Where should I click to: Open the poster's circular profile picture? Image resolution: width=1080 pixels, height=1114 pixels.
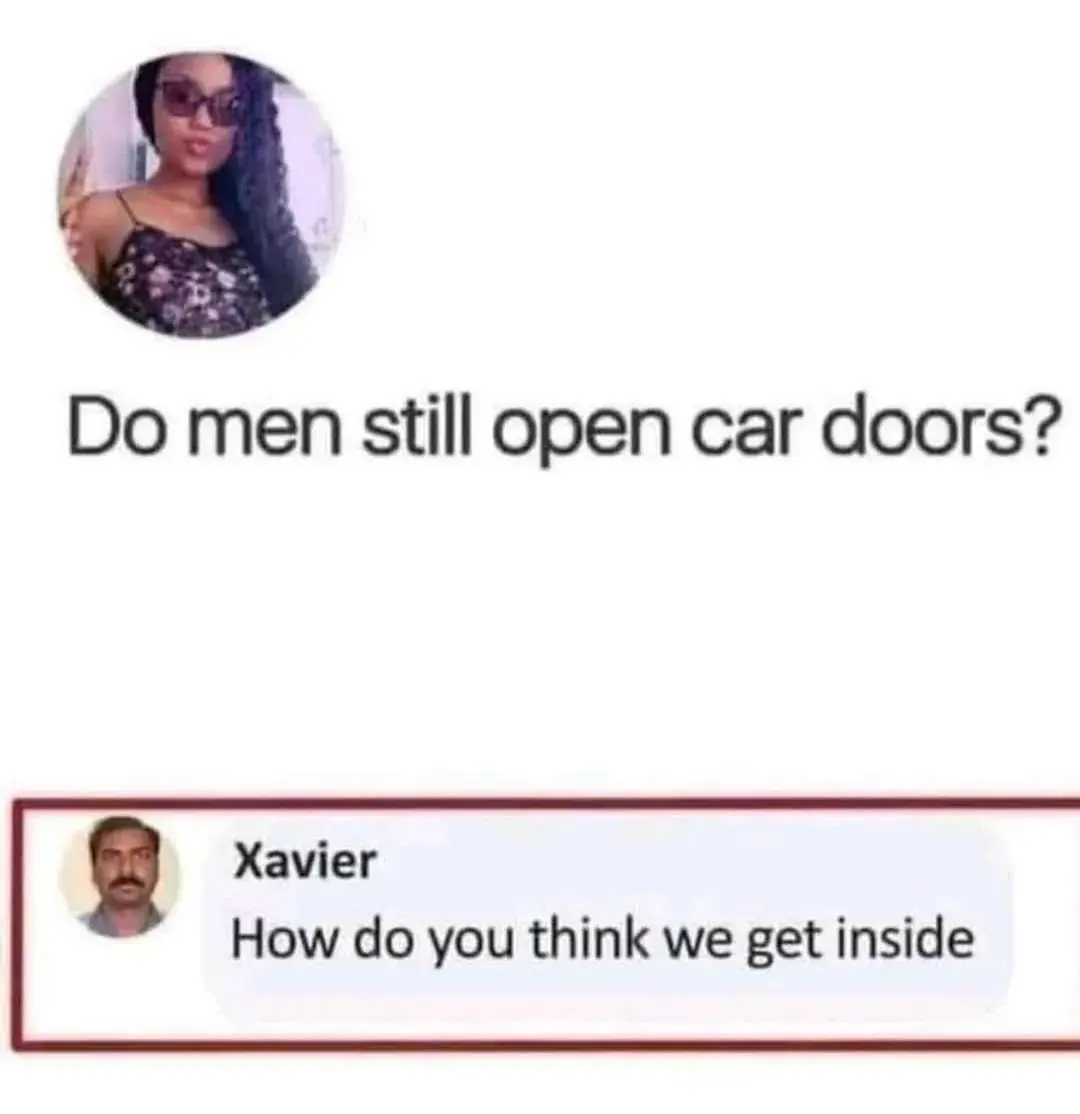[201, 195]
